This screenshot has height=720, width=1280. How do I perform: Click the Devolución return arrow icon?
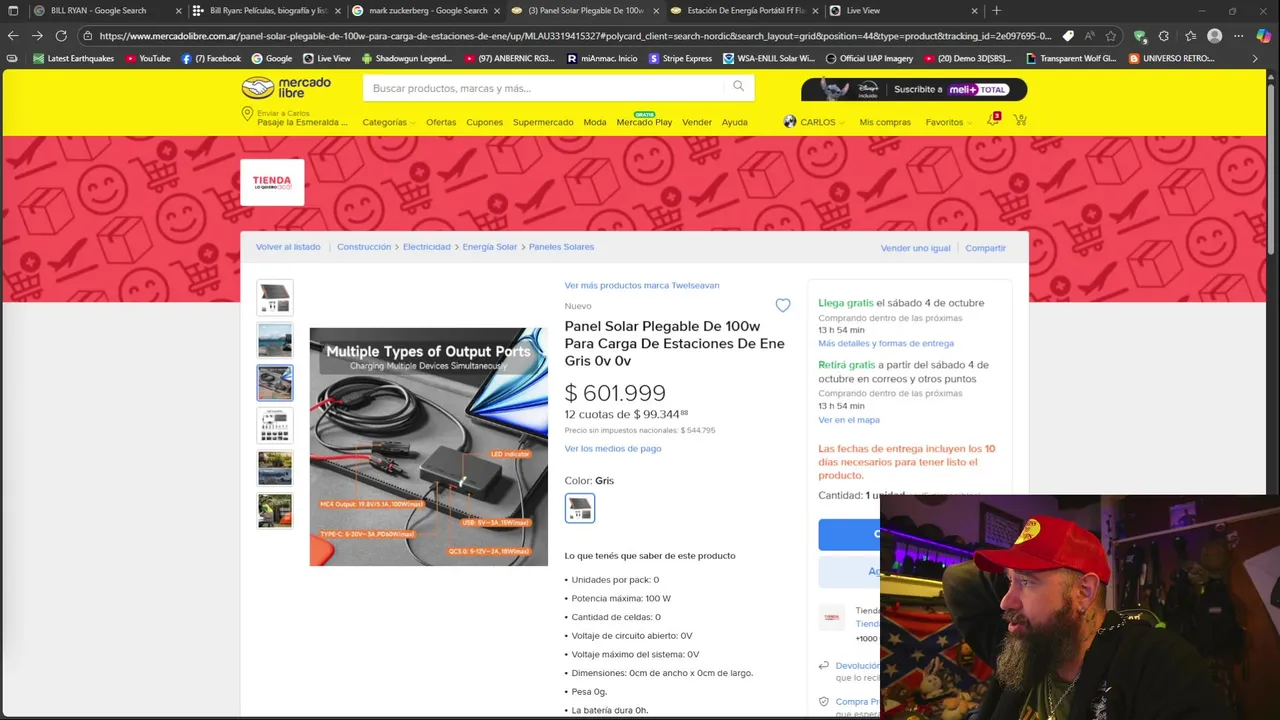pyautogui.click(x=823, y=665)
